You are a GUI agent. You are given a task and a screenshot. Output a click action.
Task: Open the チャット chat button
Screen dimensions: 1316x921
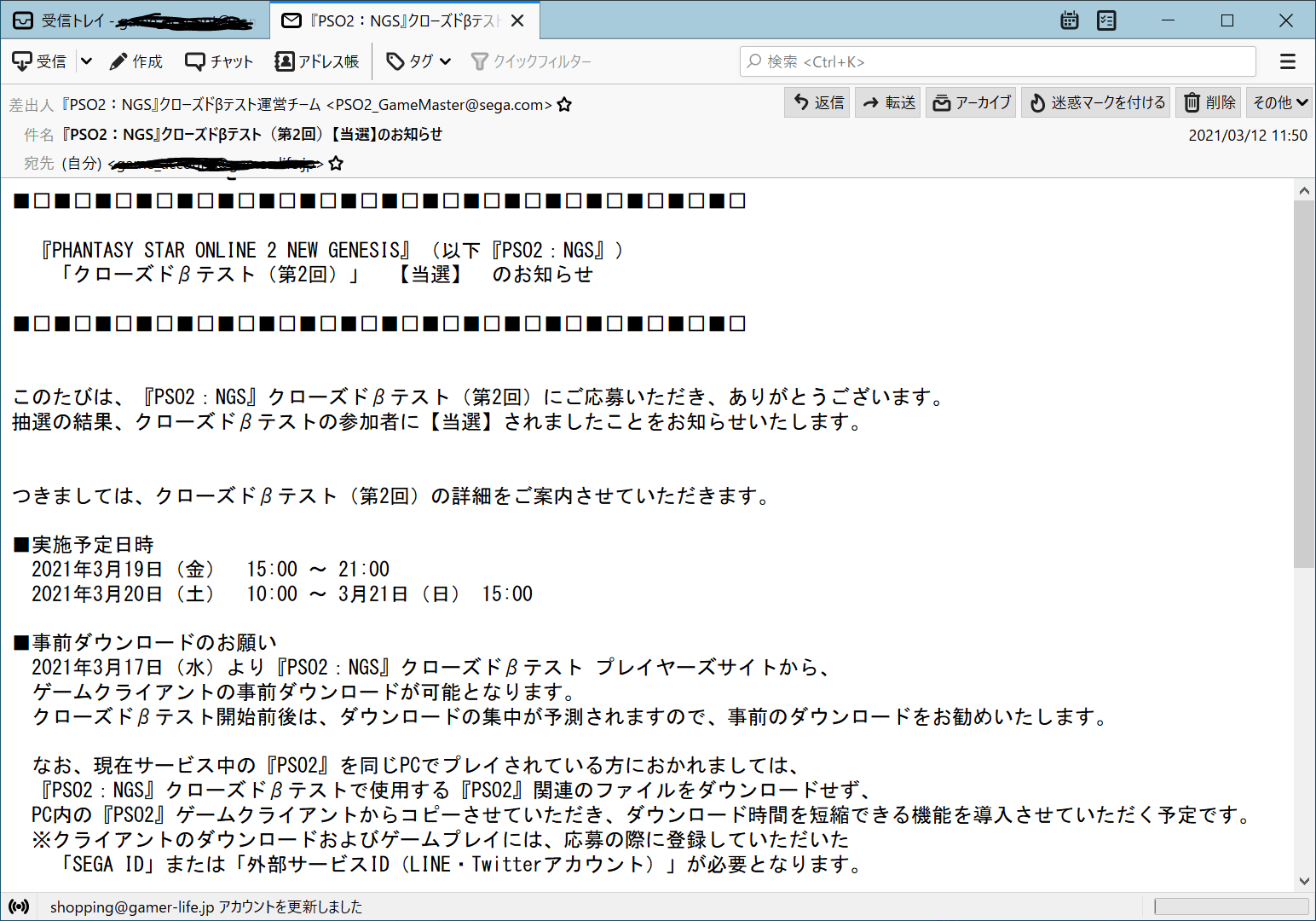(219, 61)
